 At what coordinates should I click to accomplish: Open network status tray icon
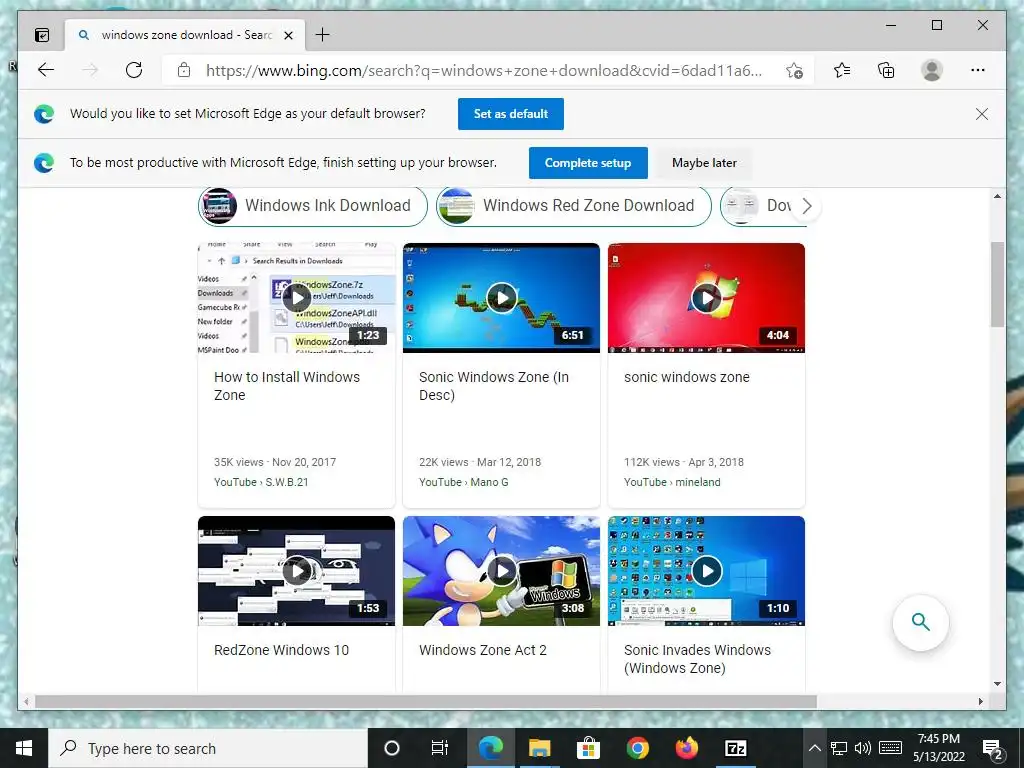(x=839, y=748)
